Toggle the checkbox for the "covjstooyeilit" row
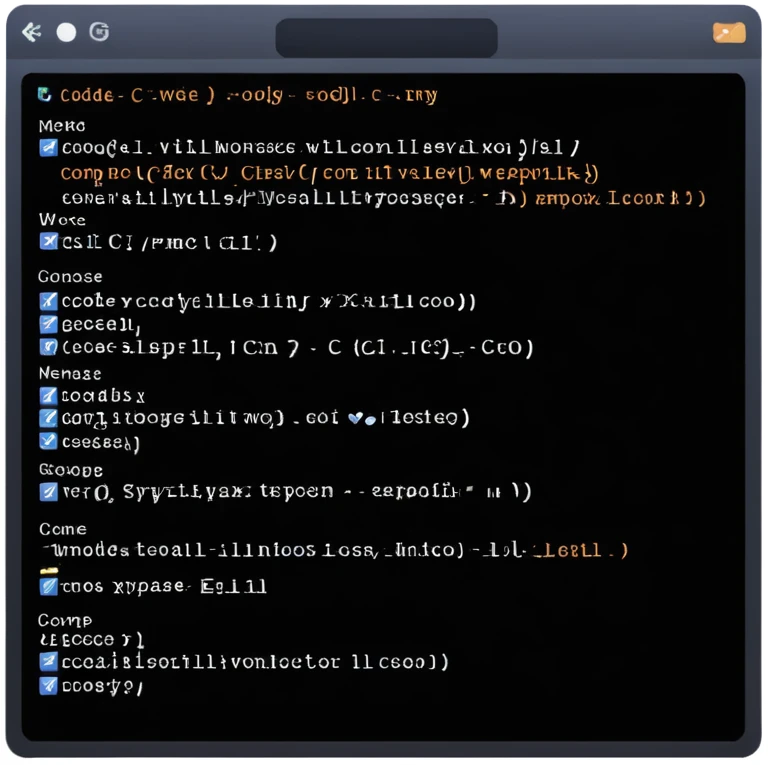This screenshot has height=768, width=768. coord(48,418)
